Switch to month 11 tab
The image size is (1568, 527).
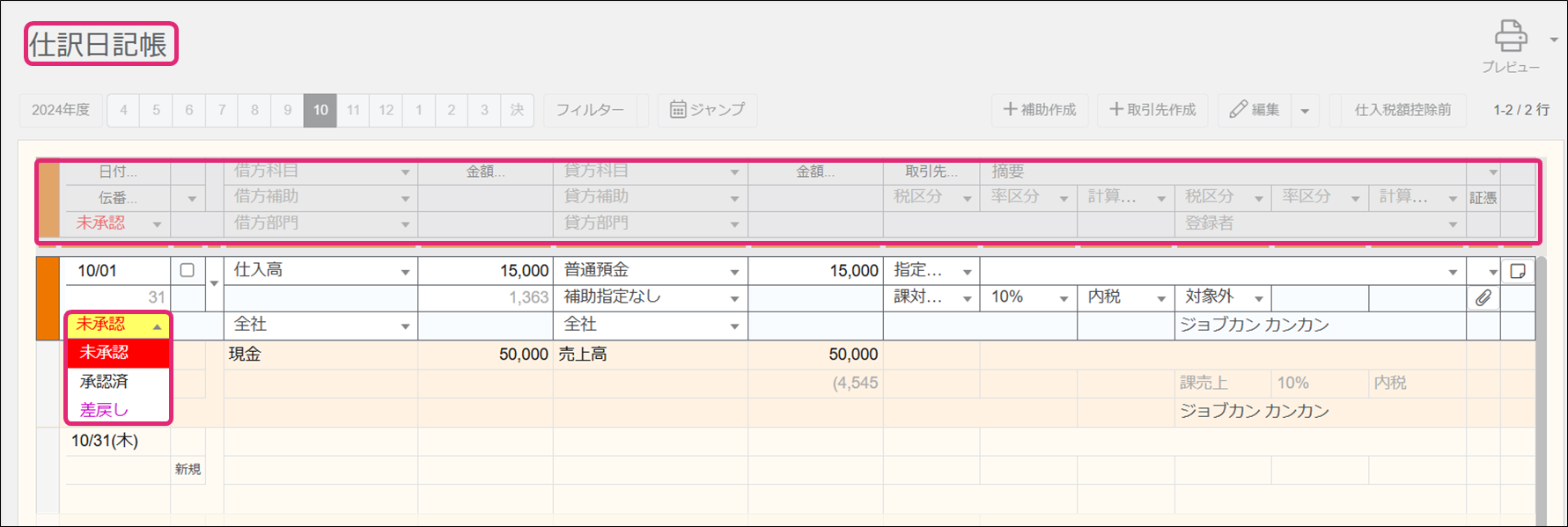pyautogui.click(x=353, y=110)
